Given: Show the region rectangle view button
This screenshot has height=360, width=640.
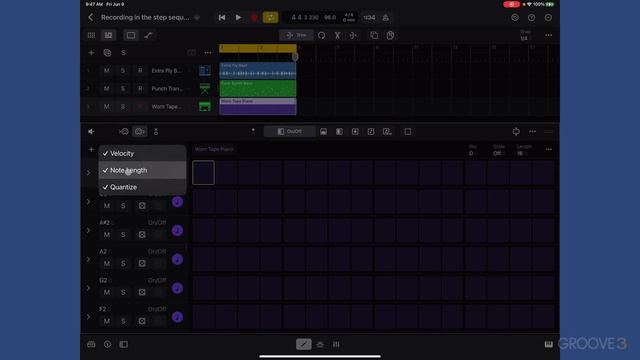Looking at the screenshot, I should click(x=131, y=36).
